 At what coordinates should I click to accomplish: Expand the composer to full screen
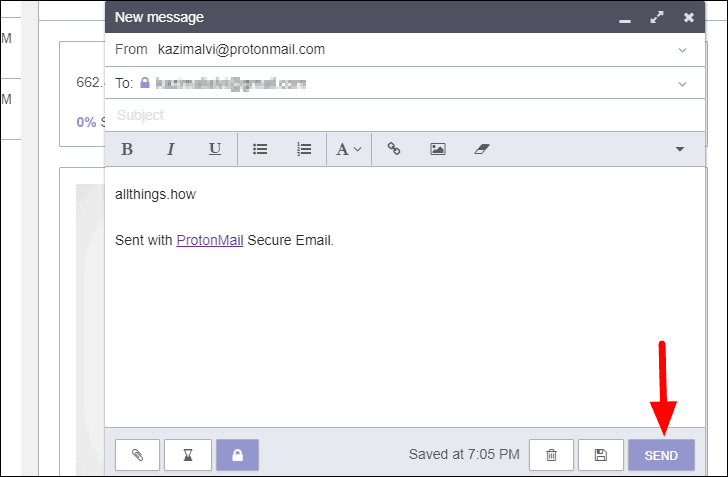(656, 18)
